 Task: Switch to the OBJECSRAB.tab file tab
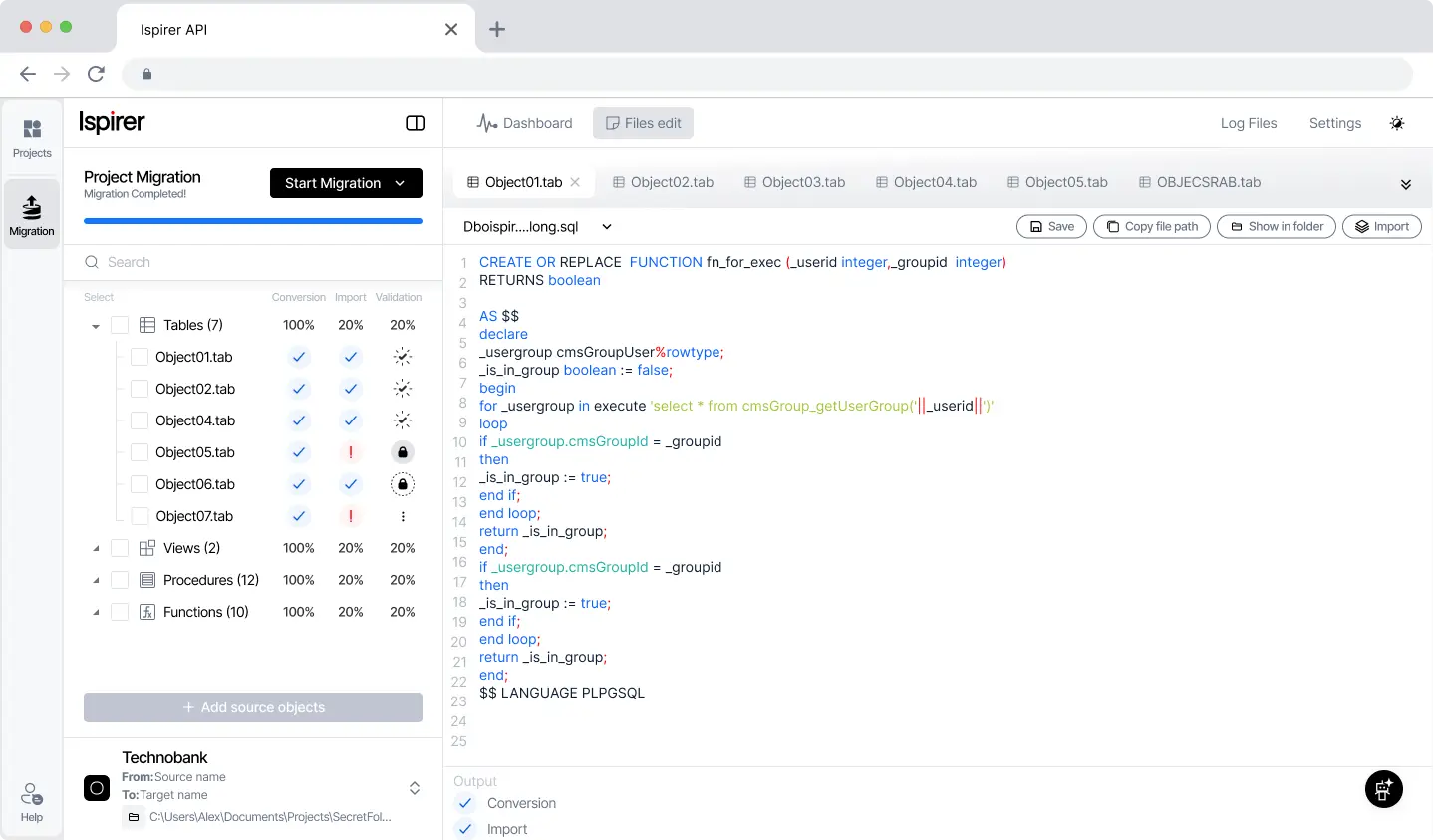(x=1200, y=182)
